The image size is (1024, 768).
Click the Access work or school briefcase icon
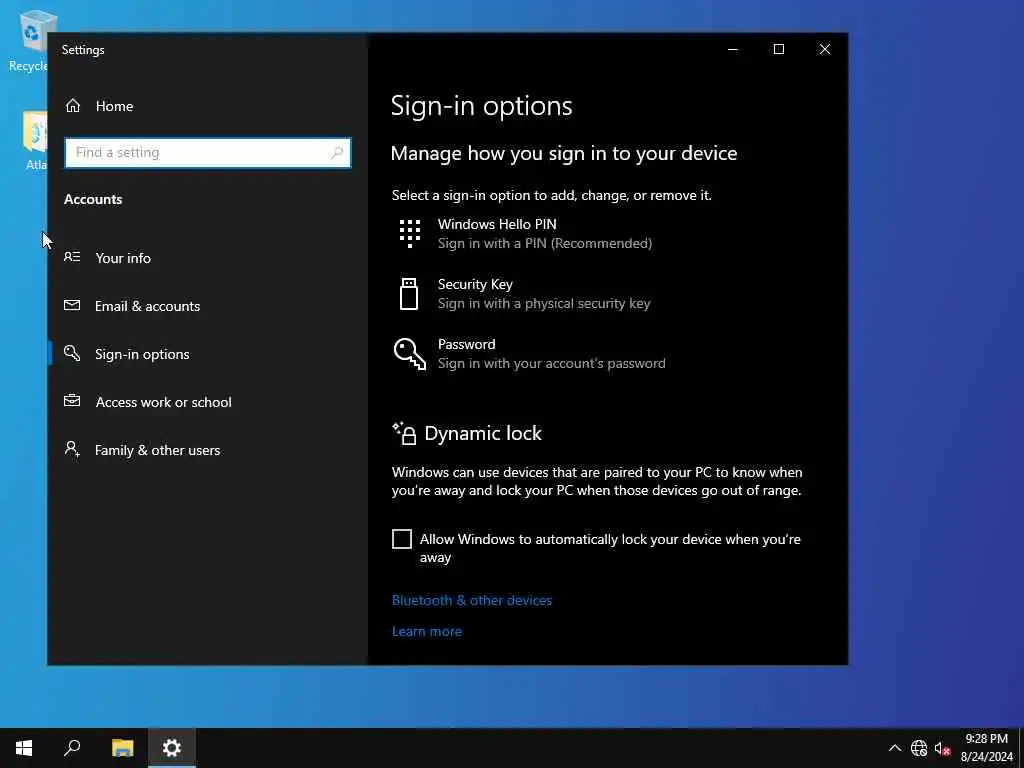pos(72,401)
